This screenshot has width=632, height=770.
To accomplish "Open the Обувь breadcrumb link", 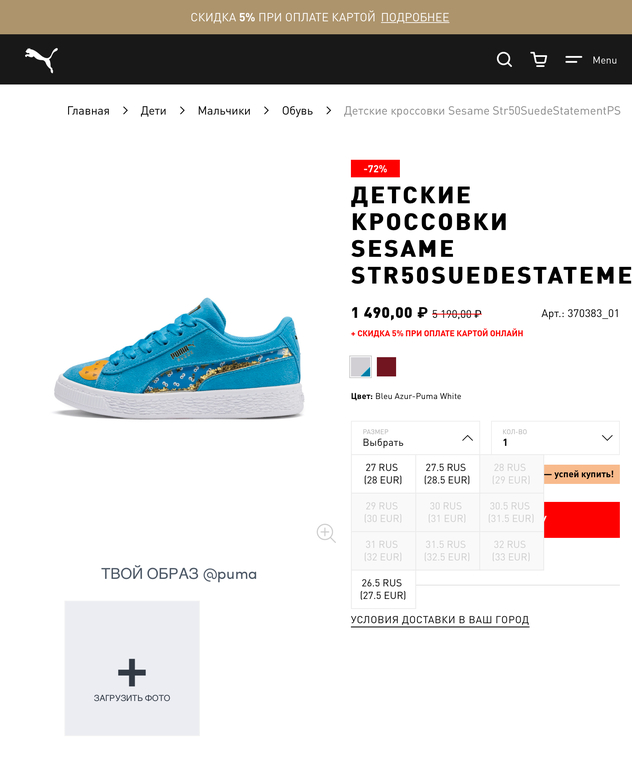I will (297, 110).
